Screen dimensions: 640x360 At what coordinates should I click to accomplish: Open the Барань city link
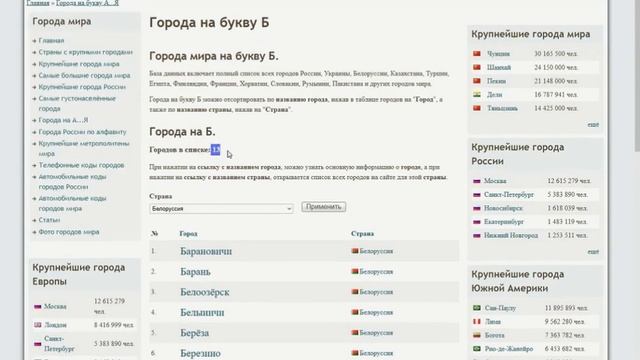pyautogui.click(x=195, y=272)
